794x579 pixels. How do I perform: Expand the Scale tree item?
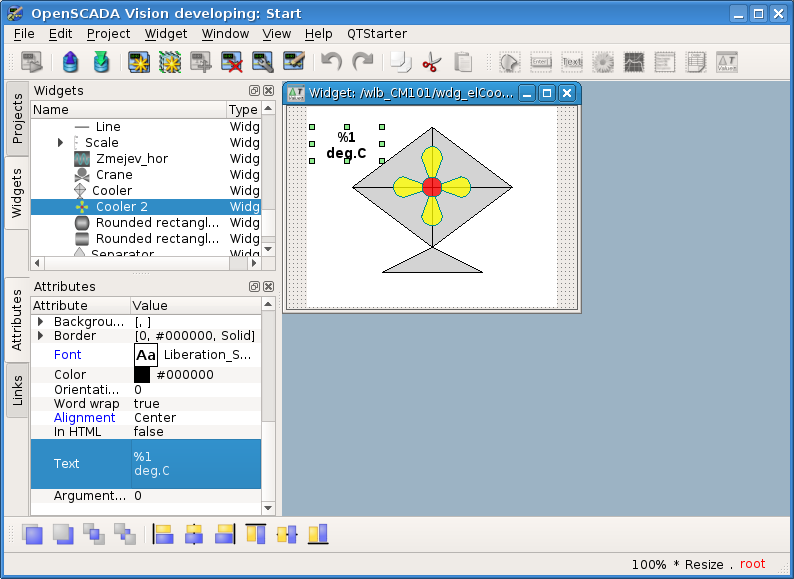[x=61, y=143]
